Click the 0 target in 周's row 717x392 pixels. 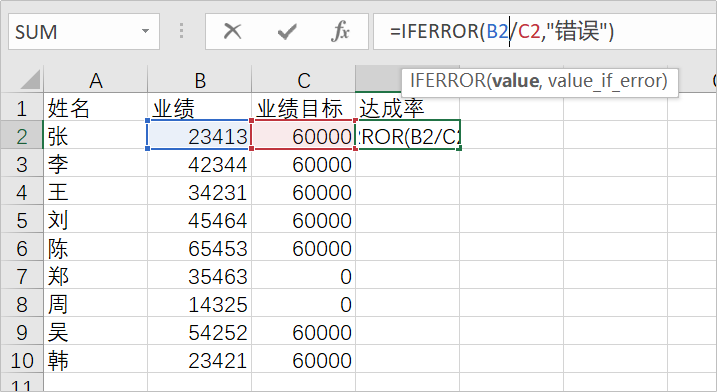tap(304, 304)
